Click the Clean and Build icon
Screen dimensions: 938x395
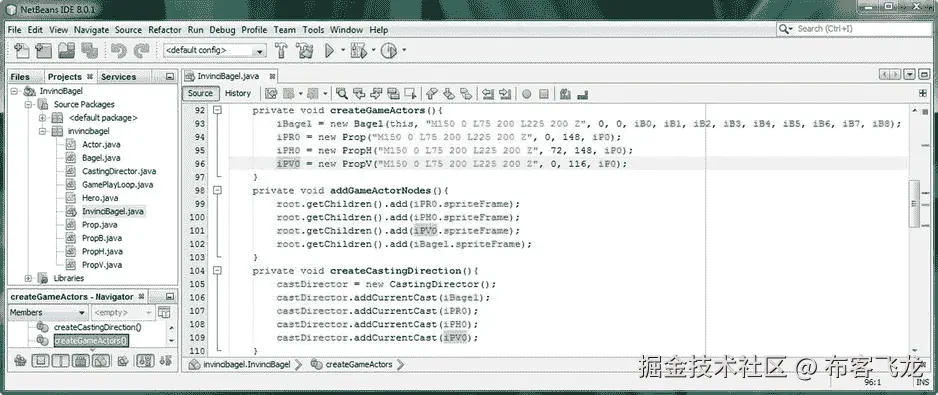pyautogui.click(x=304, y=51)
